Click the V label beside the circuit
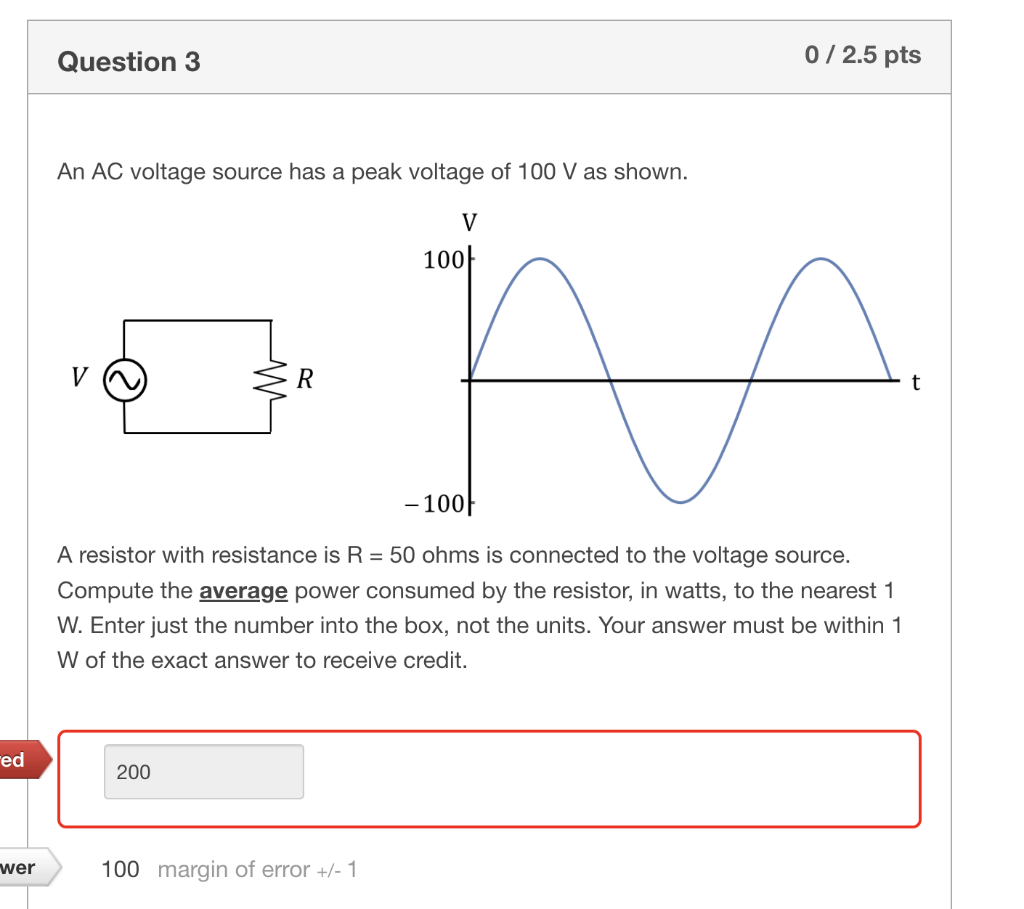 (78, 378)
